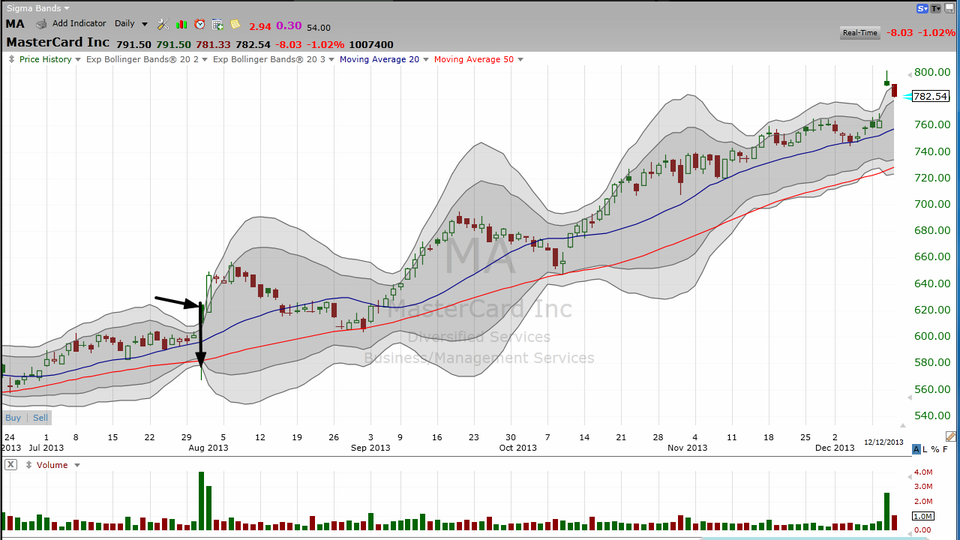Click the reorder handle beside Volume
This screenshot has height=540, width=960.
(28, 465)
